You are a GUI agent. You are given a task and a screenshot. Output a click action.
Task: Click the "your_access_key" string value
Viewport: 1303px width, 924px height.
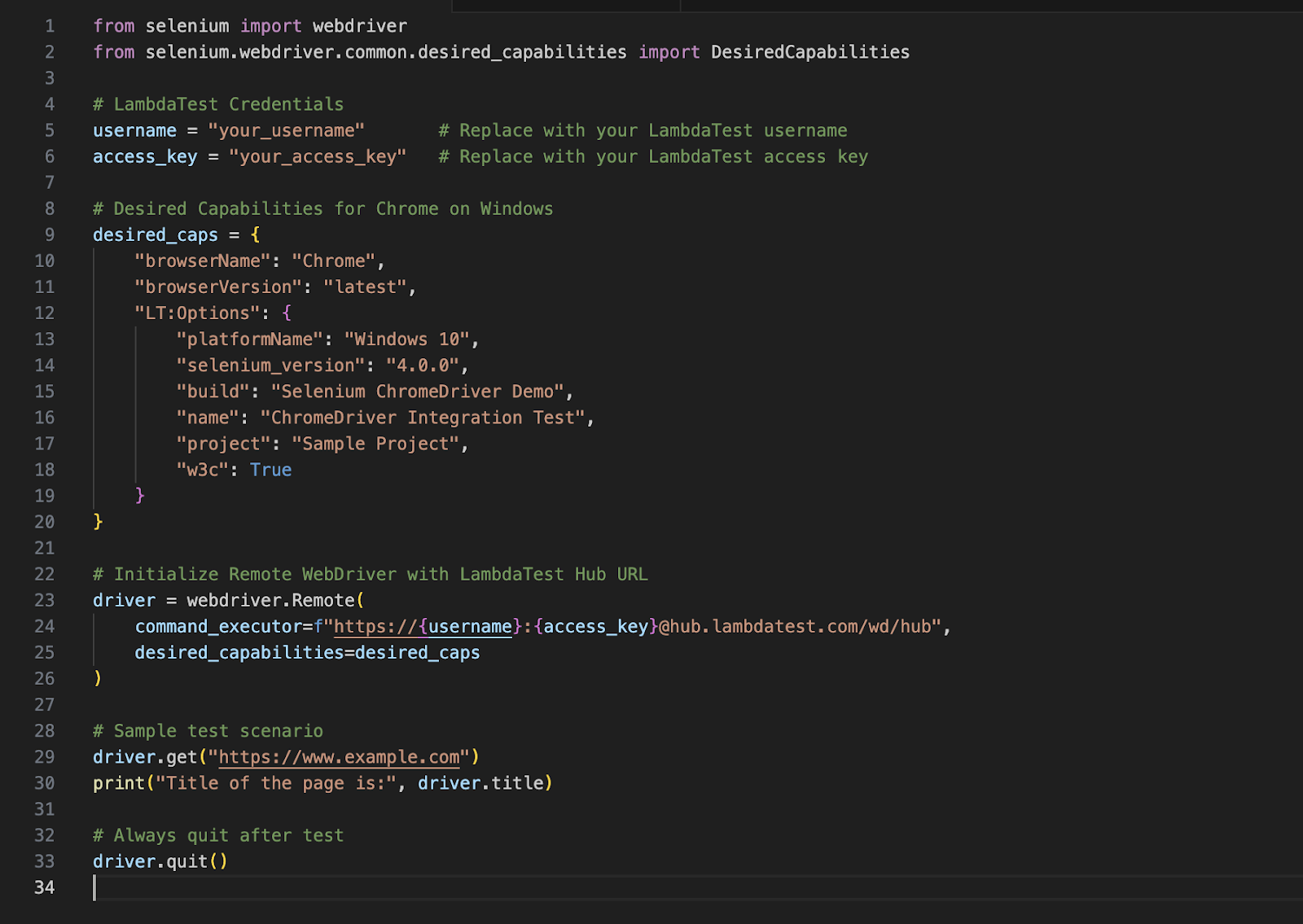pos(318,157)
